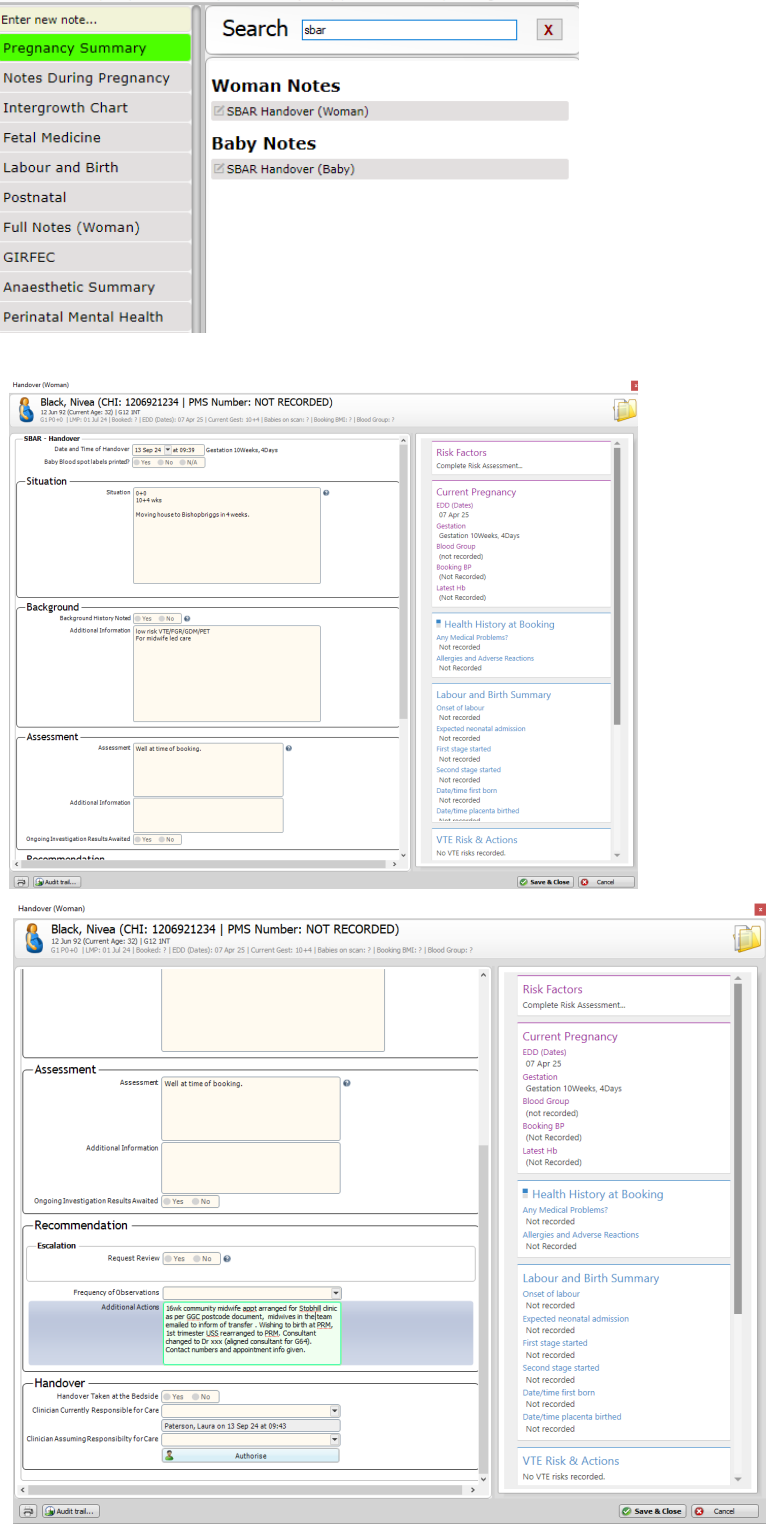Click Cancel in window showing Recommendation
Image resolution: width=781 pixels, height=1539 pixels.
(x=727, y=1511)
